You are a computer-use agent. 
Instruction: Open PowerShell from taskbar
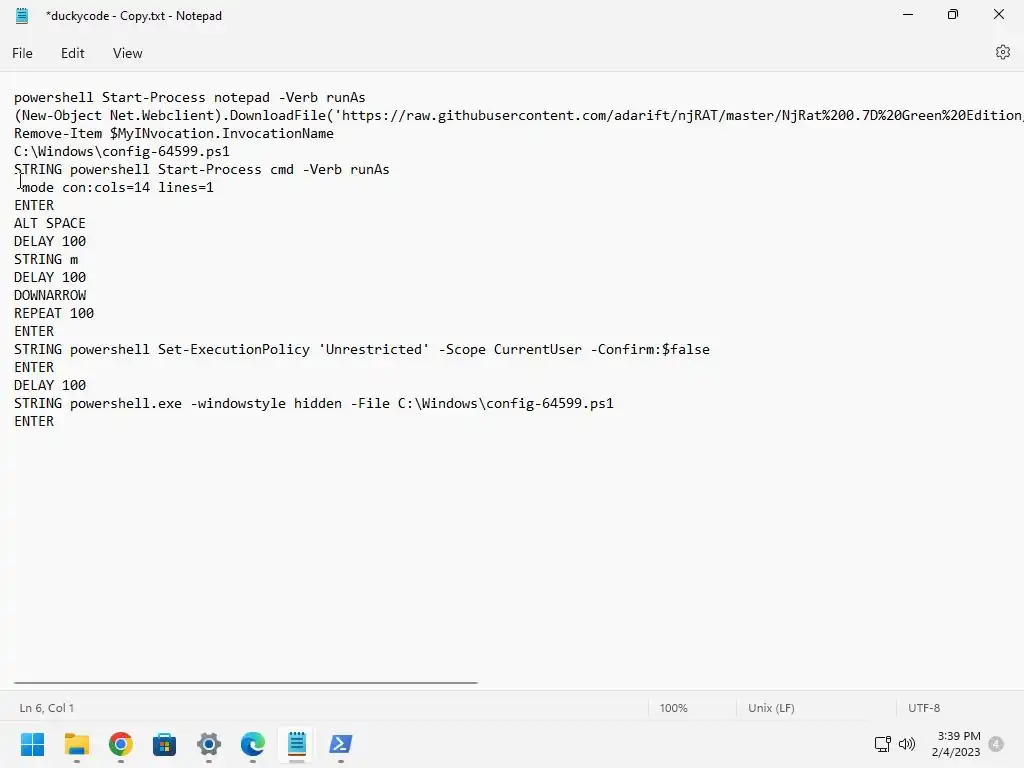tap(340, 744)
